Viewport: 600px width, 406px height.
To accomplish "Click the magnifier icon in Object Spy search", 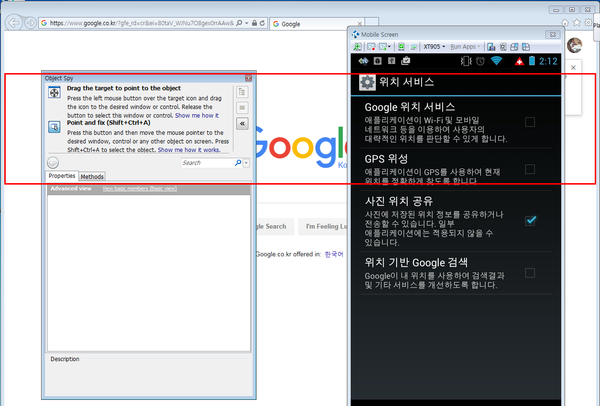I will click(x=238, y=163).
